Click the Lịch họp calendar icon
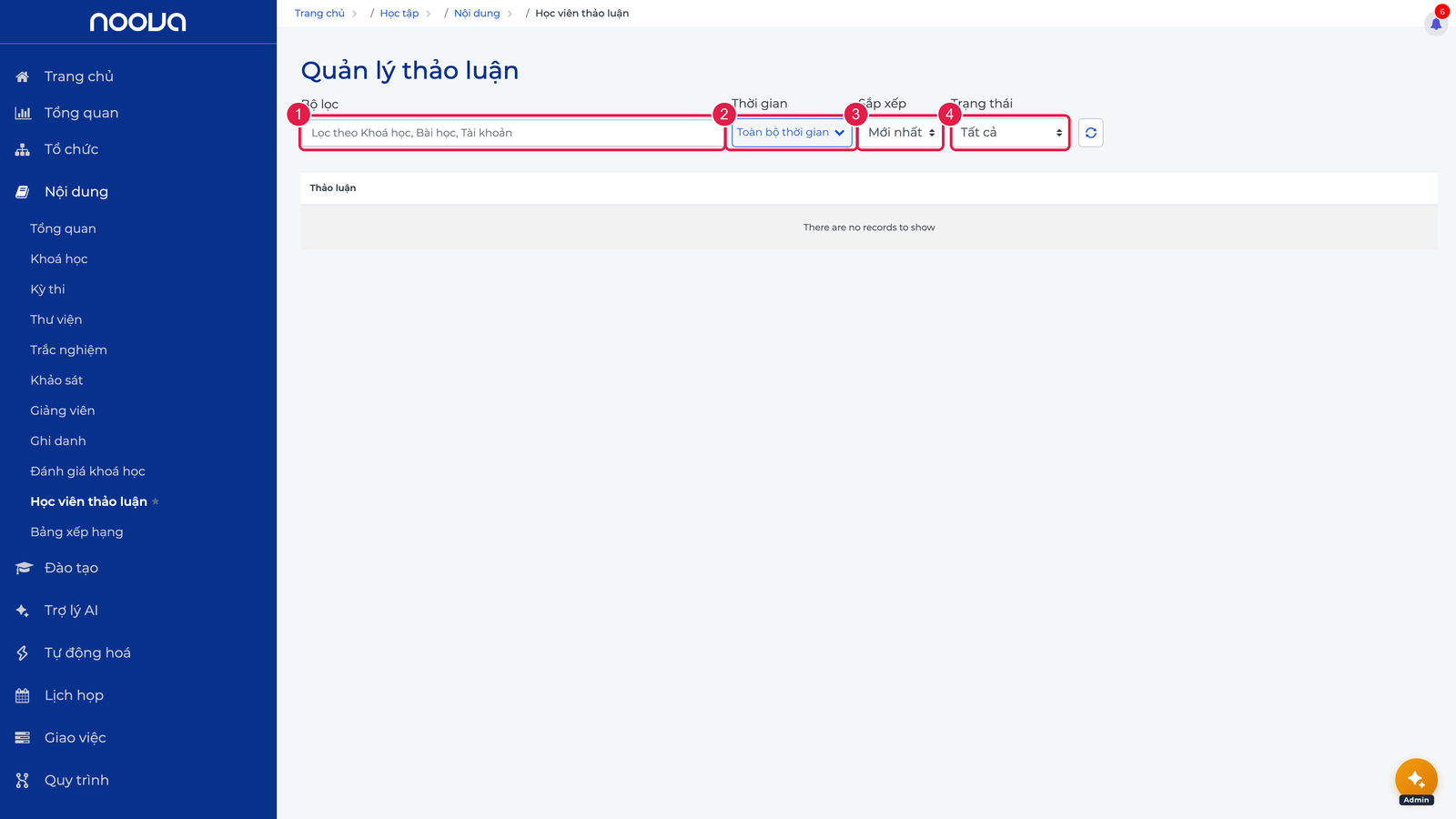 tap(23, 695)
